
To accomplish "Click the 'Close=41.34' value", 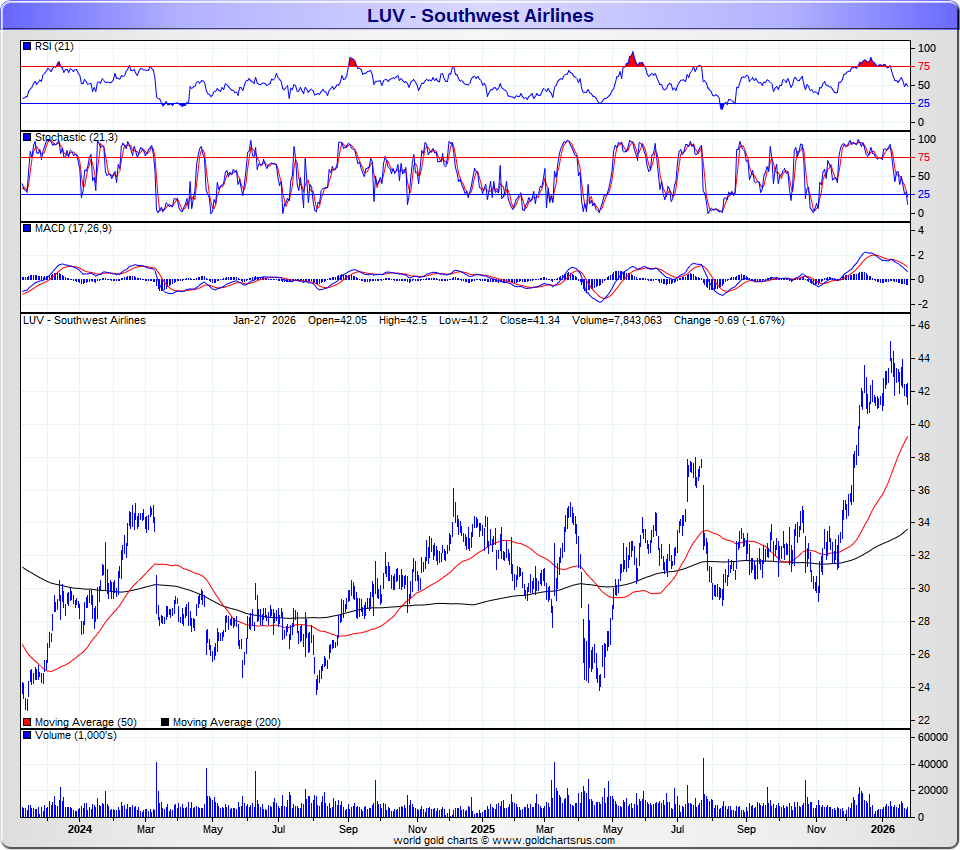I will coord(530,320).
